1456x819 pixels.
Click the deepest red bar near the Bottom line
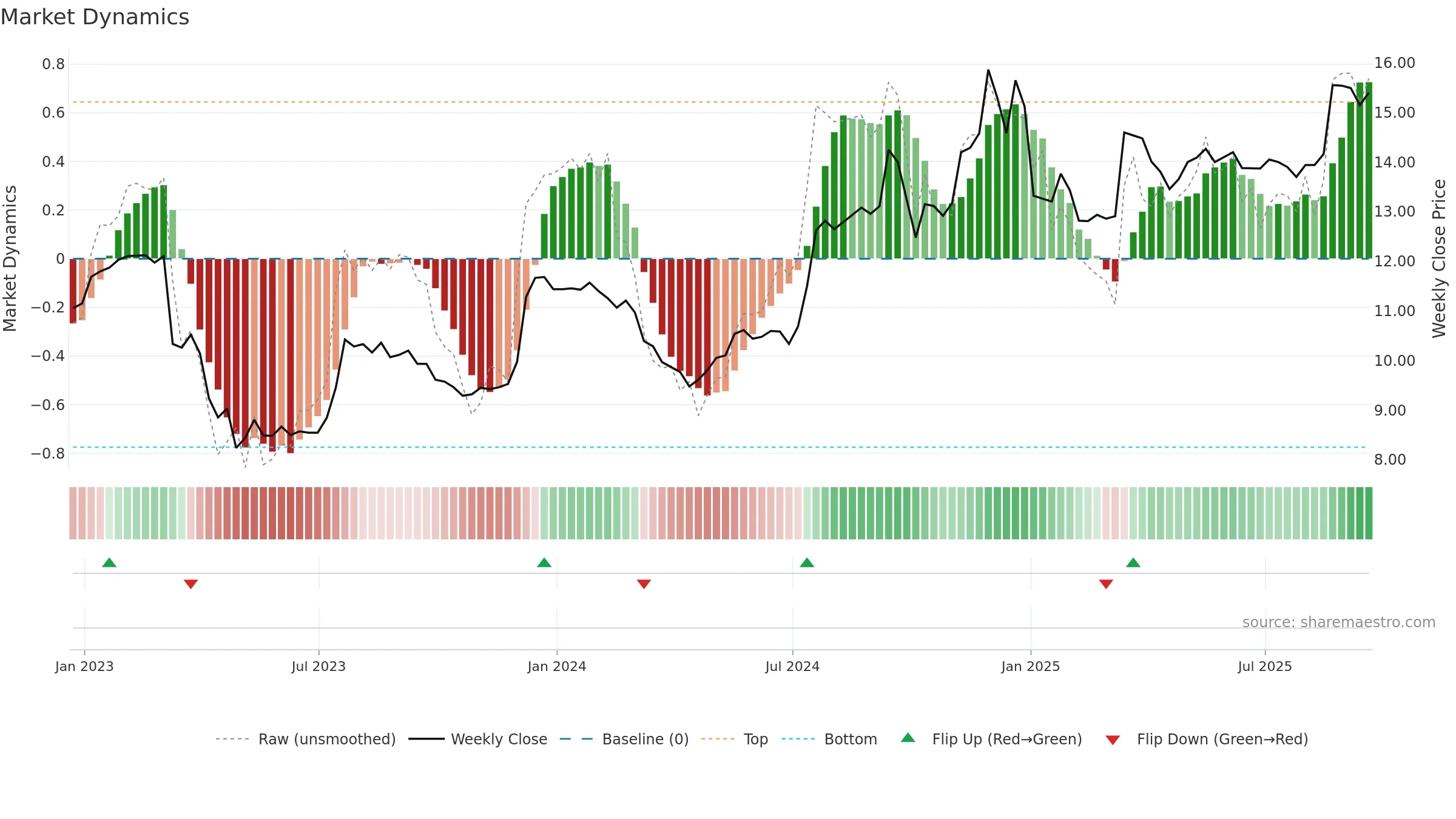291,356
